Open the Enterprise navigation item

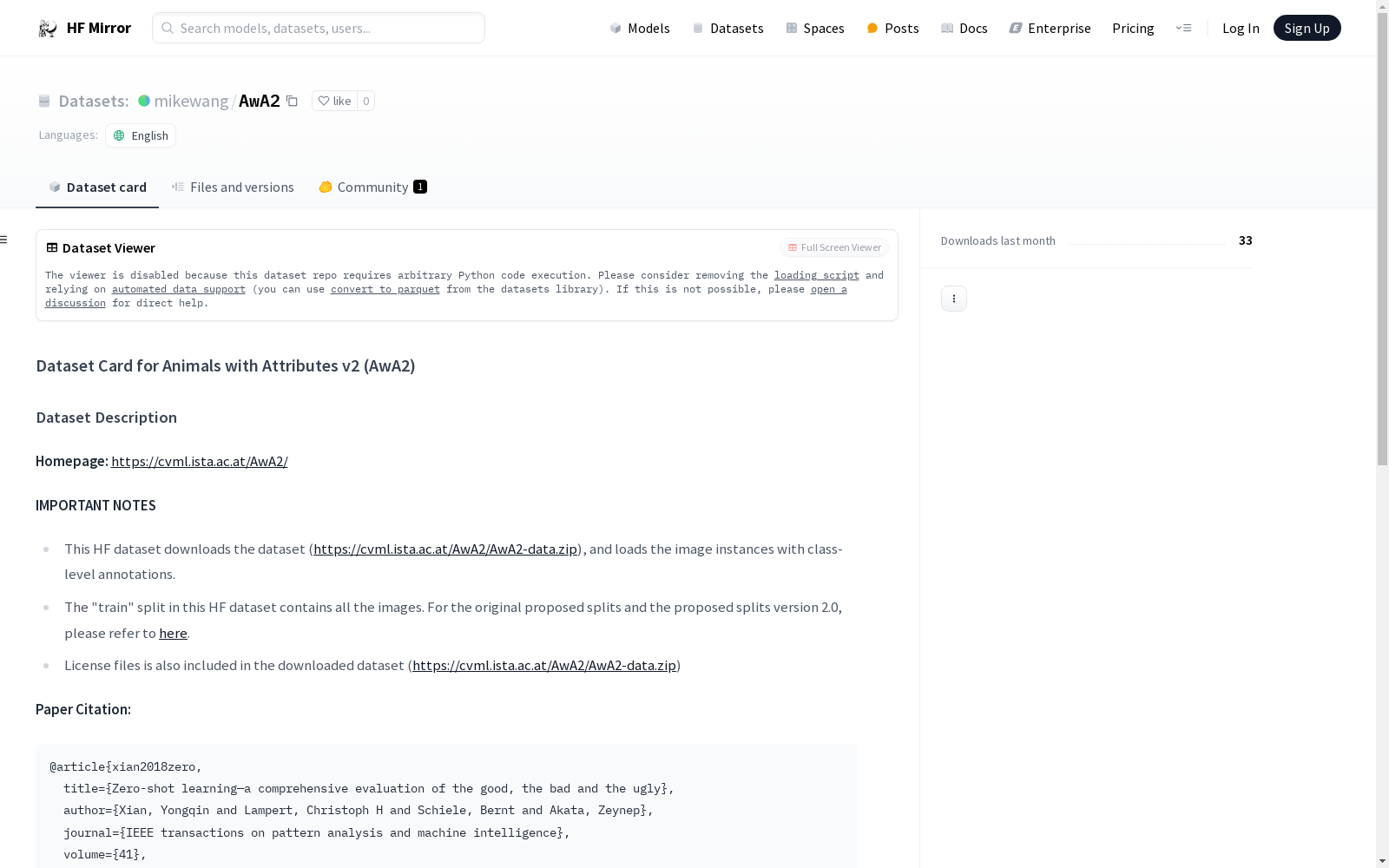(x=1050, y=28)
